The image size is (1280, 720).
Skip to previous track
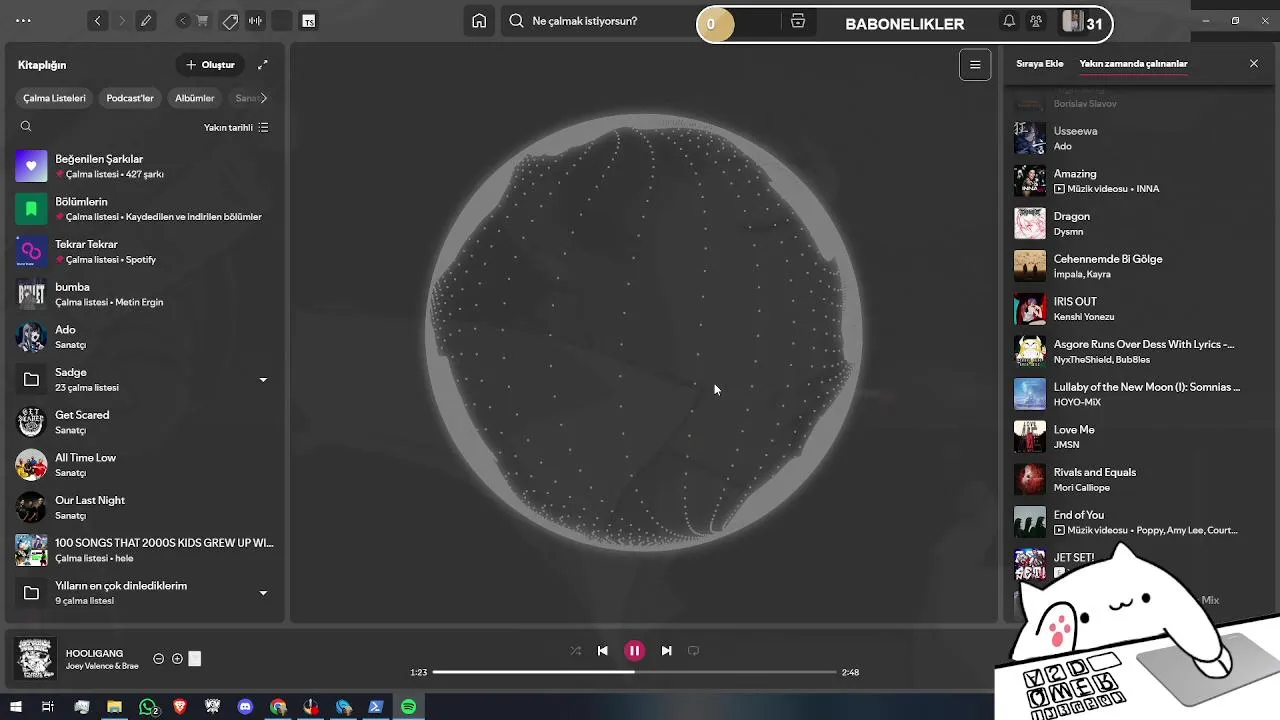(x=602, y=651)
